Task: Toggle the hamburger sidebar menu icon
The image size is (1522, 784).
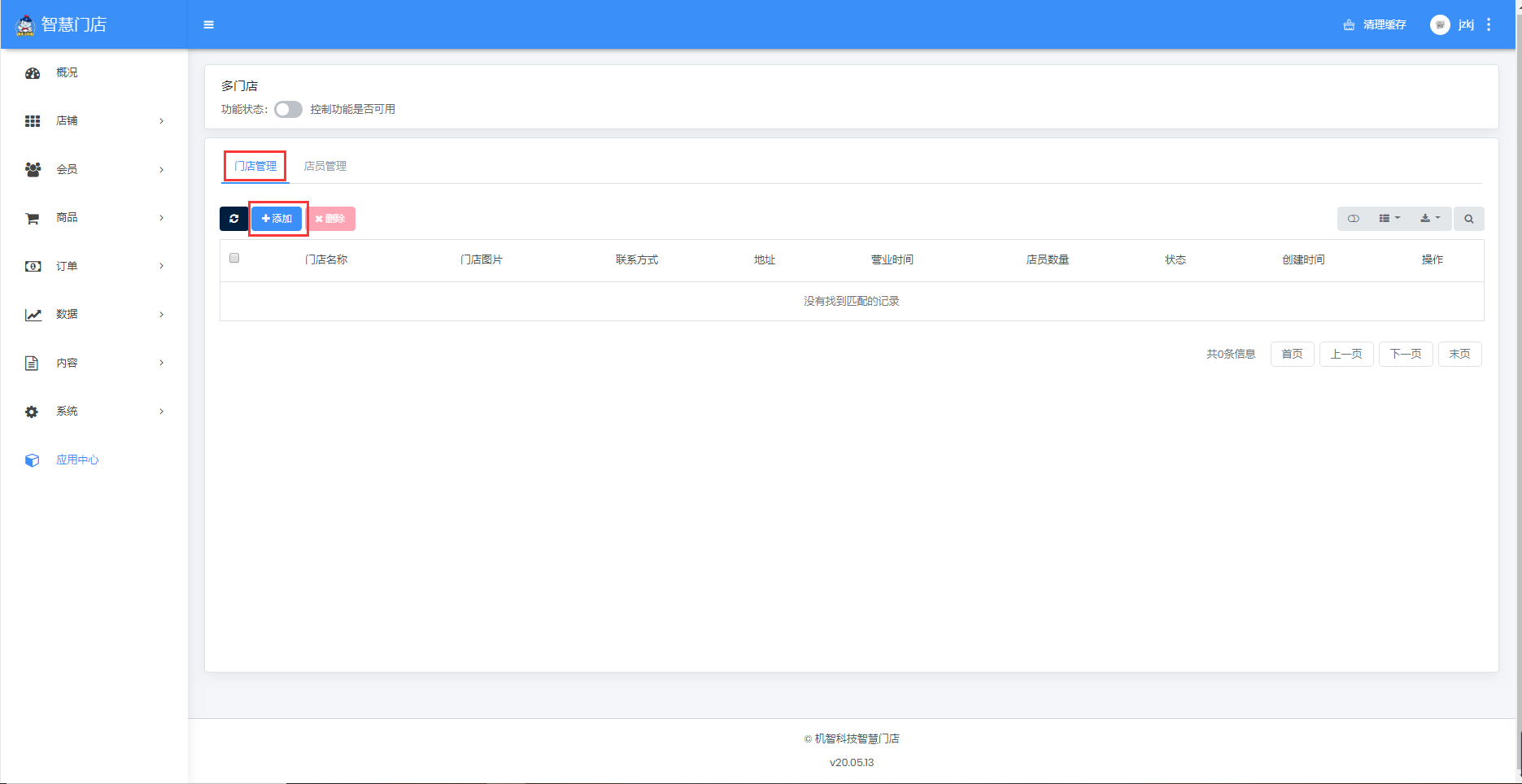Action: pos(209,25)
